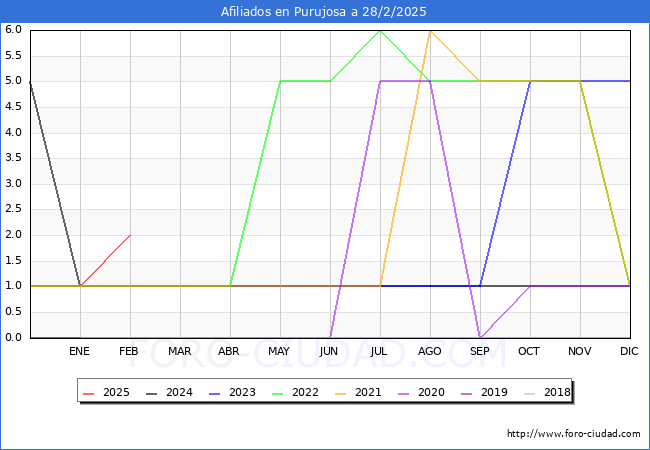650x450 pixels.
Task: Click the green 2022 peak at JUL
Action: [380, 31]
